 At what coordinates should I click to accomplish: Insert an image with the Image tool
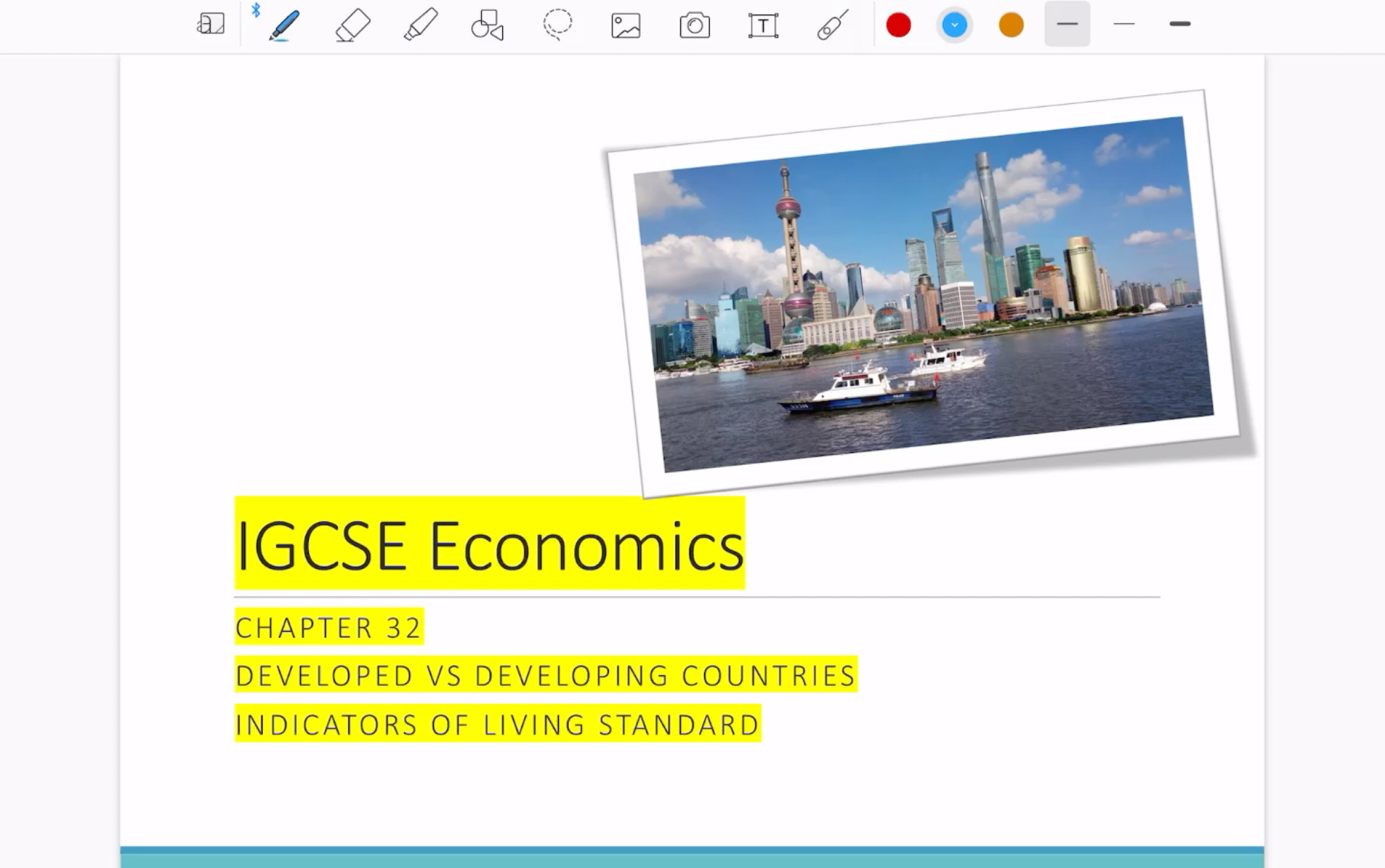coord(626,26)
